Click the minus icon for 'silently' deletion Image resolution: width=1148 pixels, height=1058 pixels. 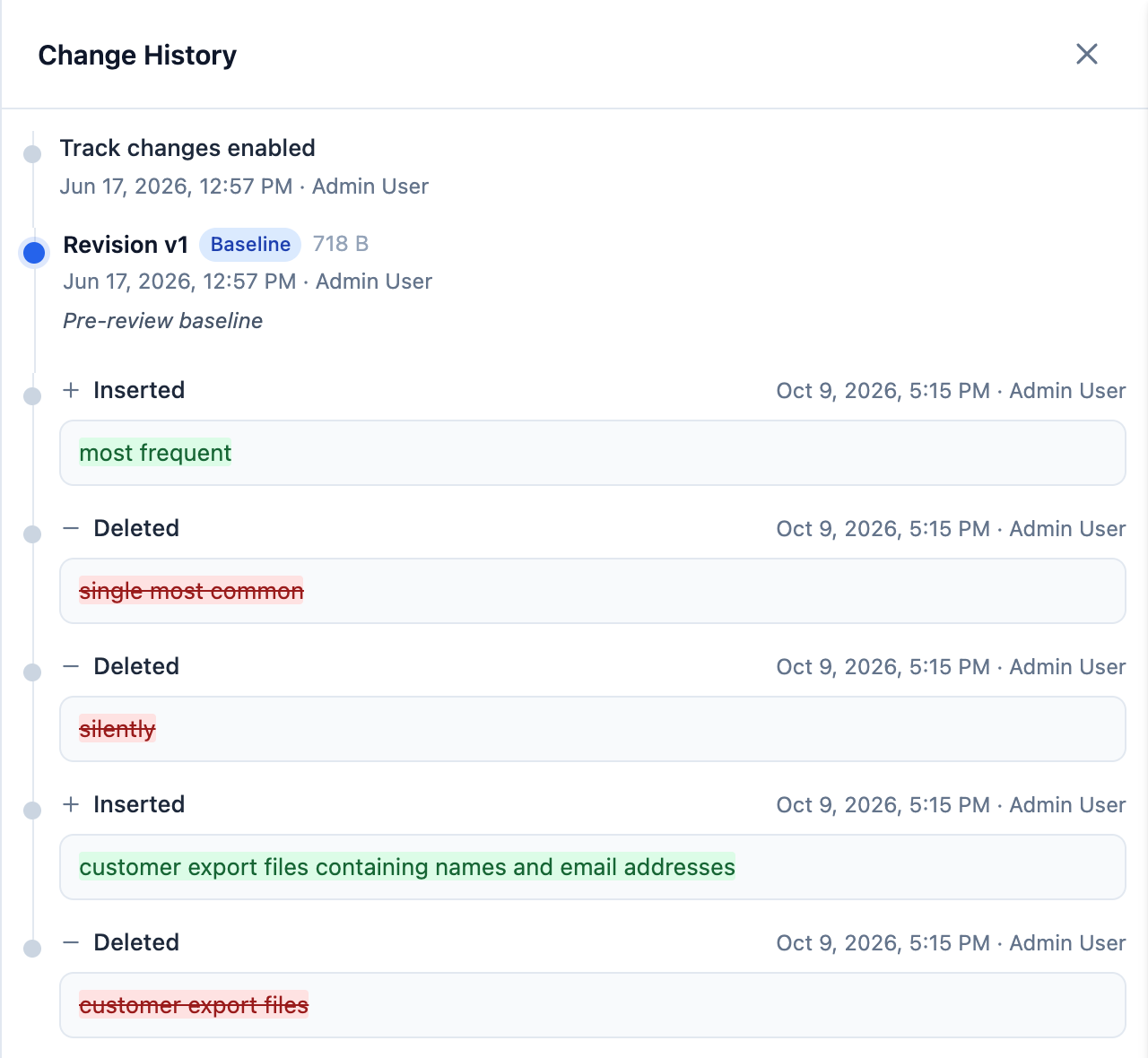[71, 666]
